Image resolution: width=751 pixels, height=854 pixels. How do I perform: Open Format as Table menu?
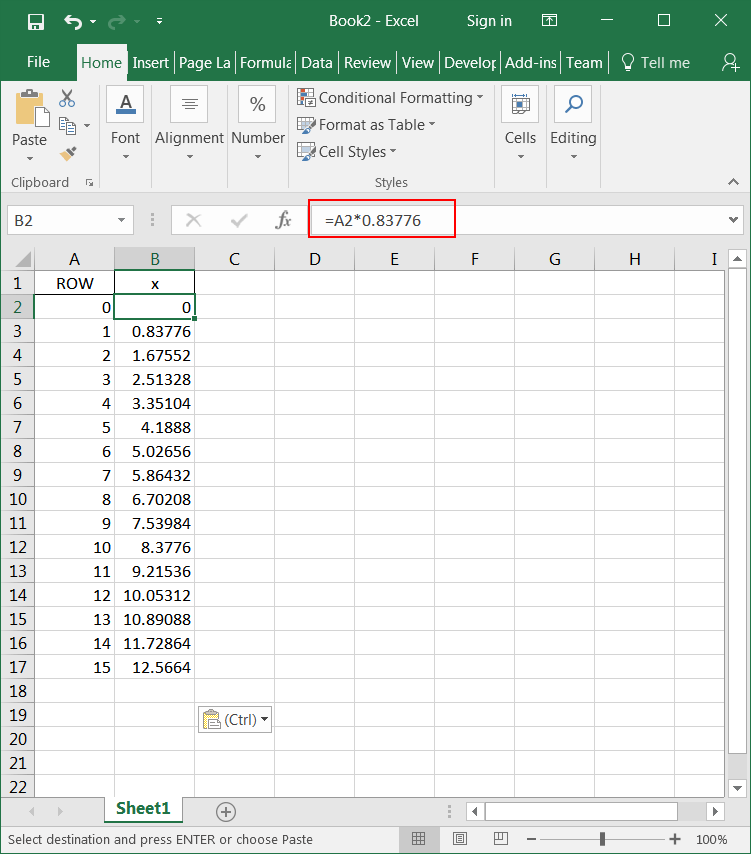pos(366,125)
